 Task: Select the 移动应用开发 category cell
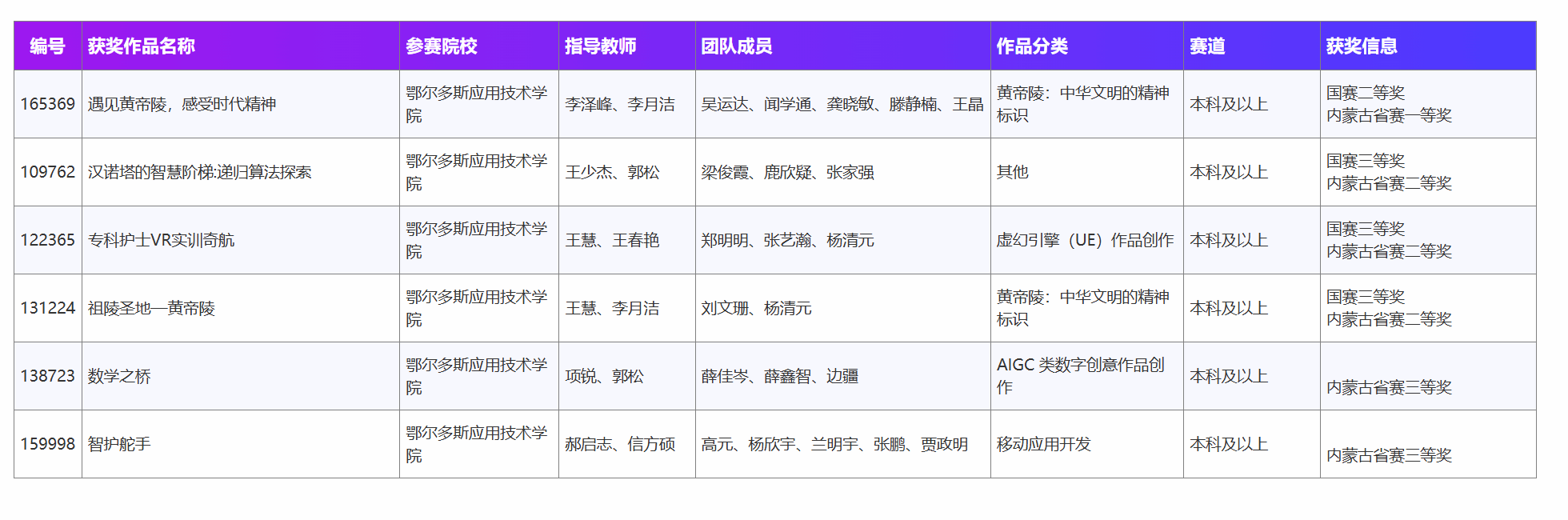coord(1044,444)
